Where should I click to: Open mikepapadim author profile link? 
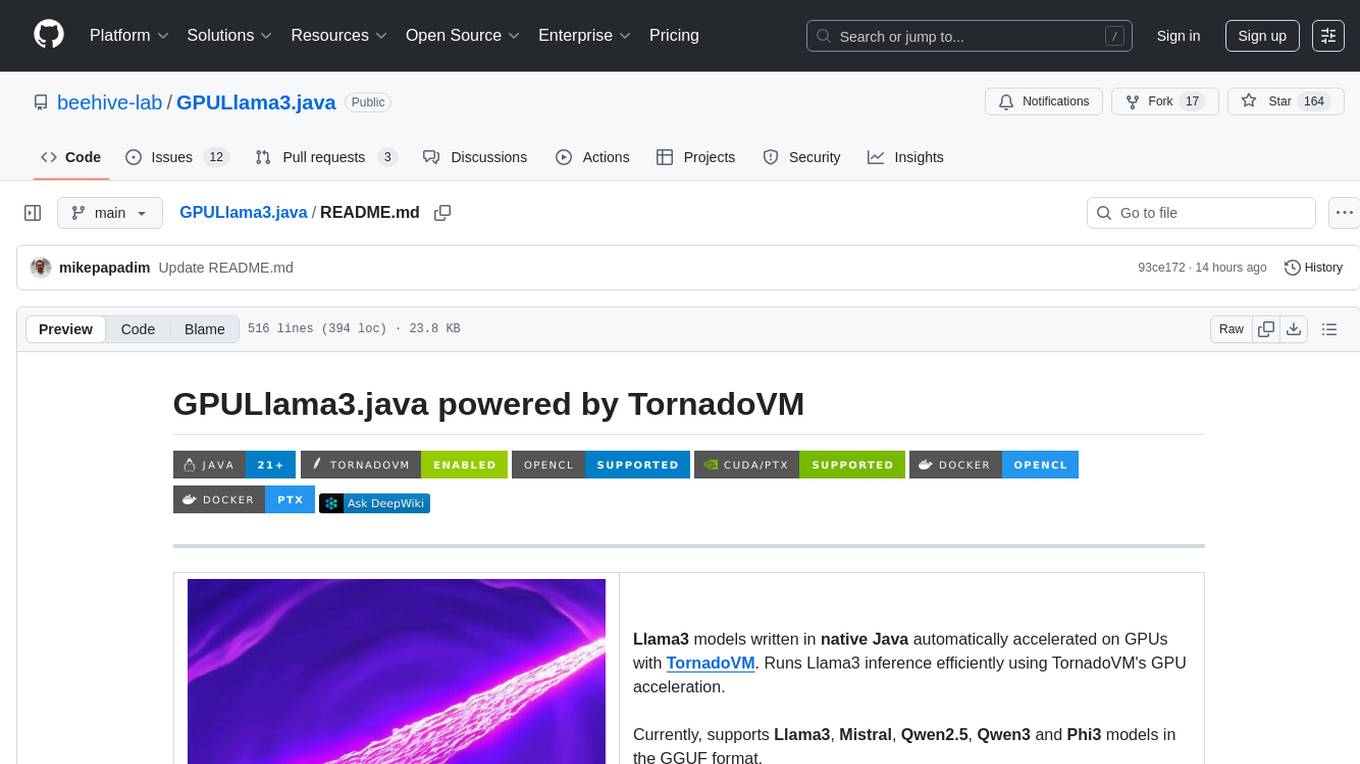[105, 268]
